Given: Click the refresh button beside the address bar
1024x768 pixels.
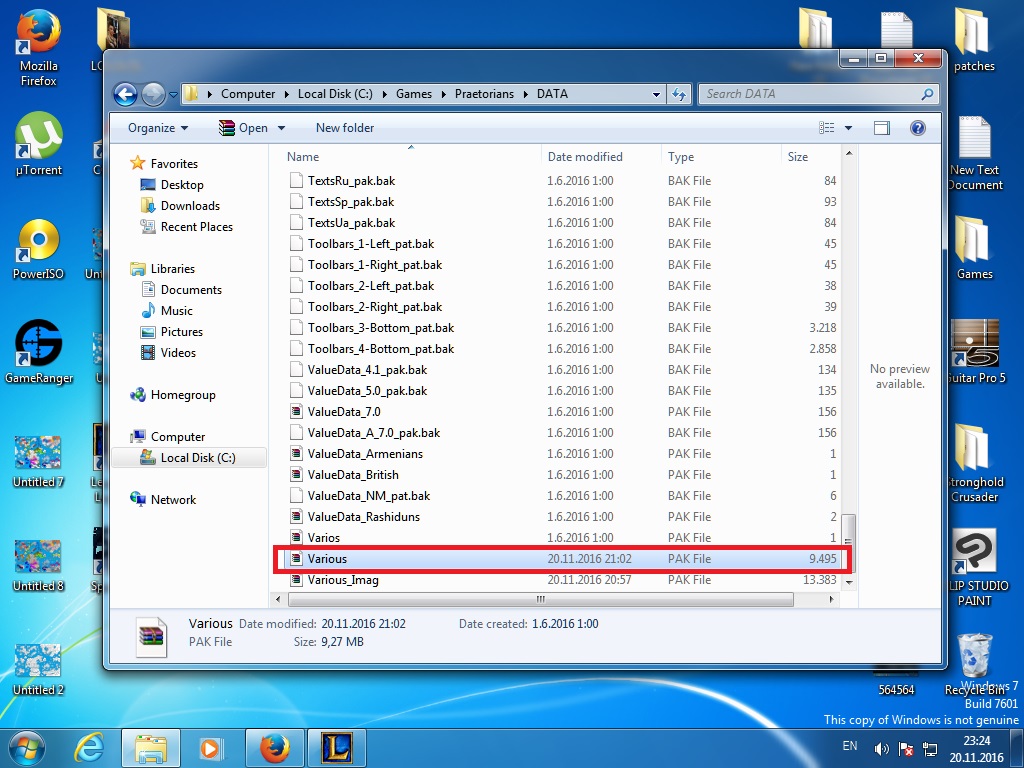Looking at the screenshot, I should [679, 94].
